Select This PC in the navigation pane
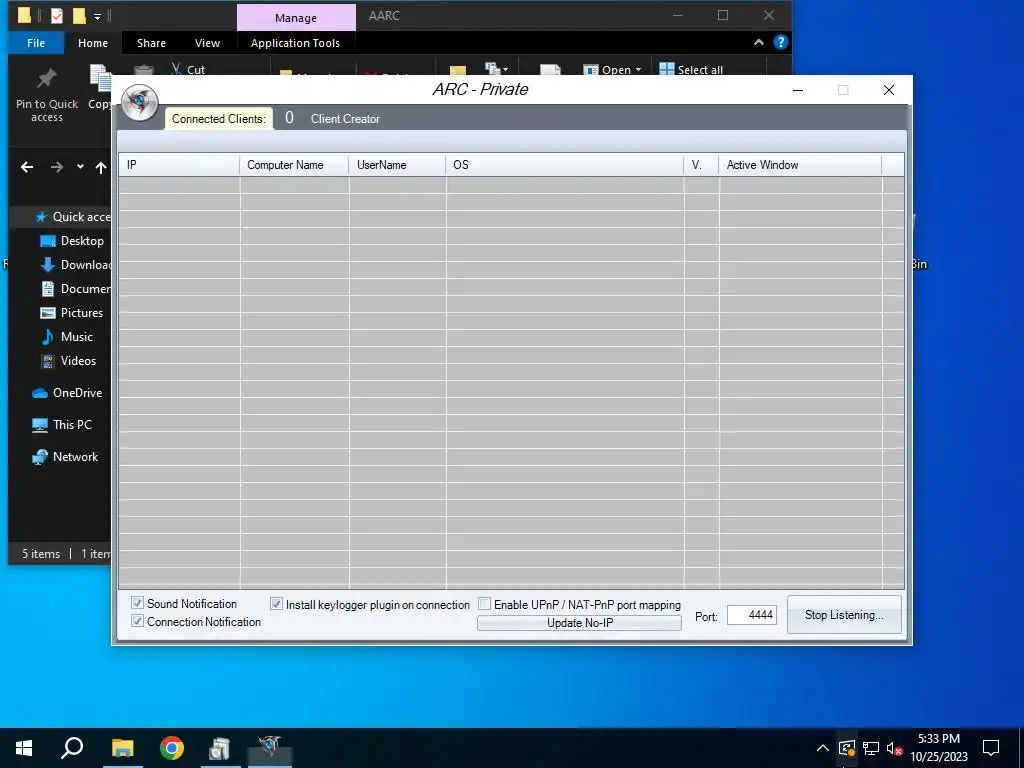Screen dimensions: 1024x768 click(62, 424)
